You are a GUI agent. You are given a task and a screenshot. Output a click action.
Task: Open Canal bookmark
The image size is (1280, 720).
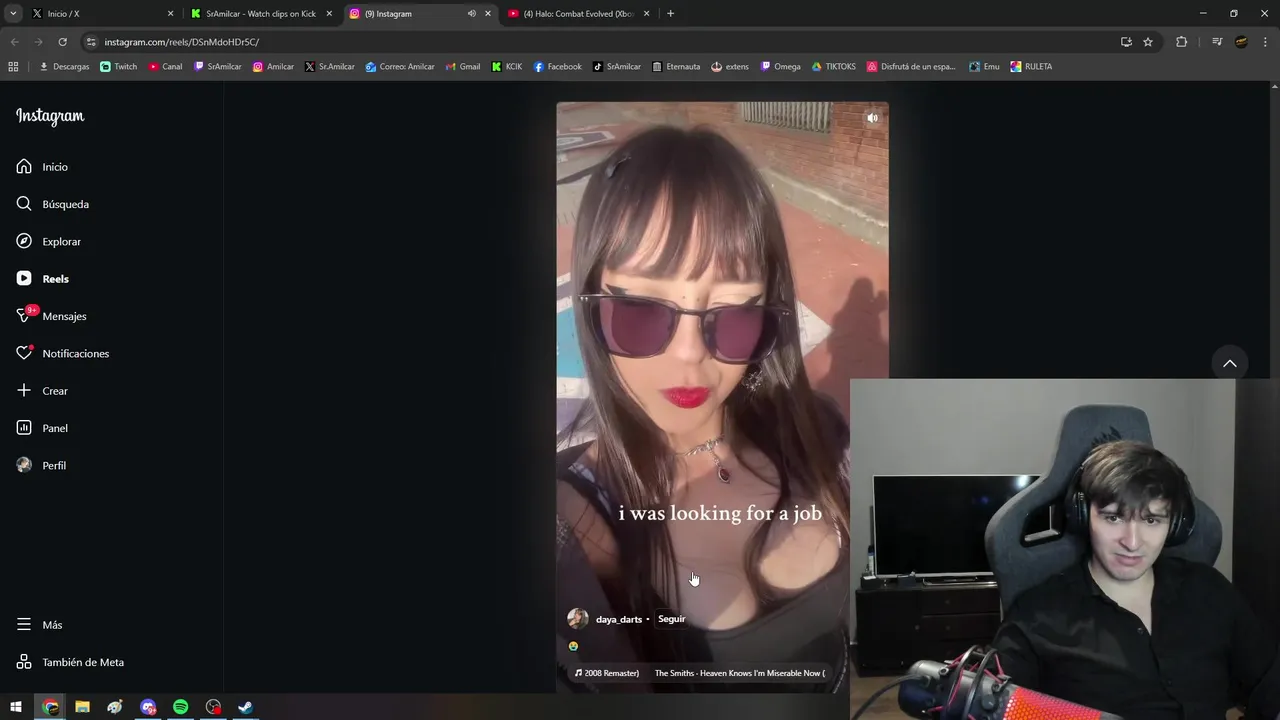click(165, 67)
